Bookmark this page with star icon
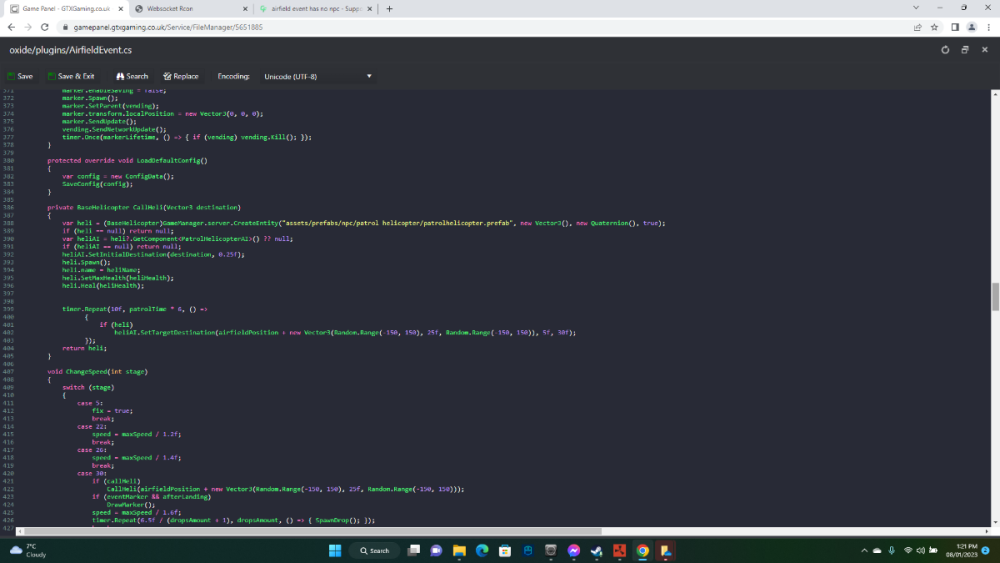This screenshot has height=563, width=1000. click(x=934, y=27)
